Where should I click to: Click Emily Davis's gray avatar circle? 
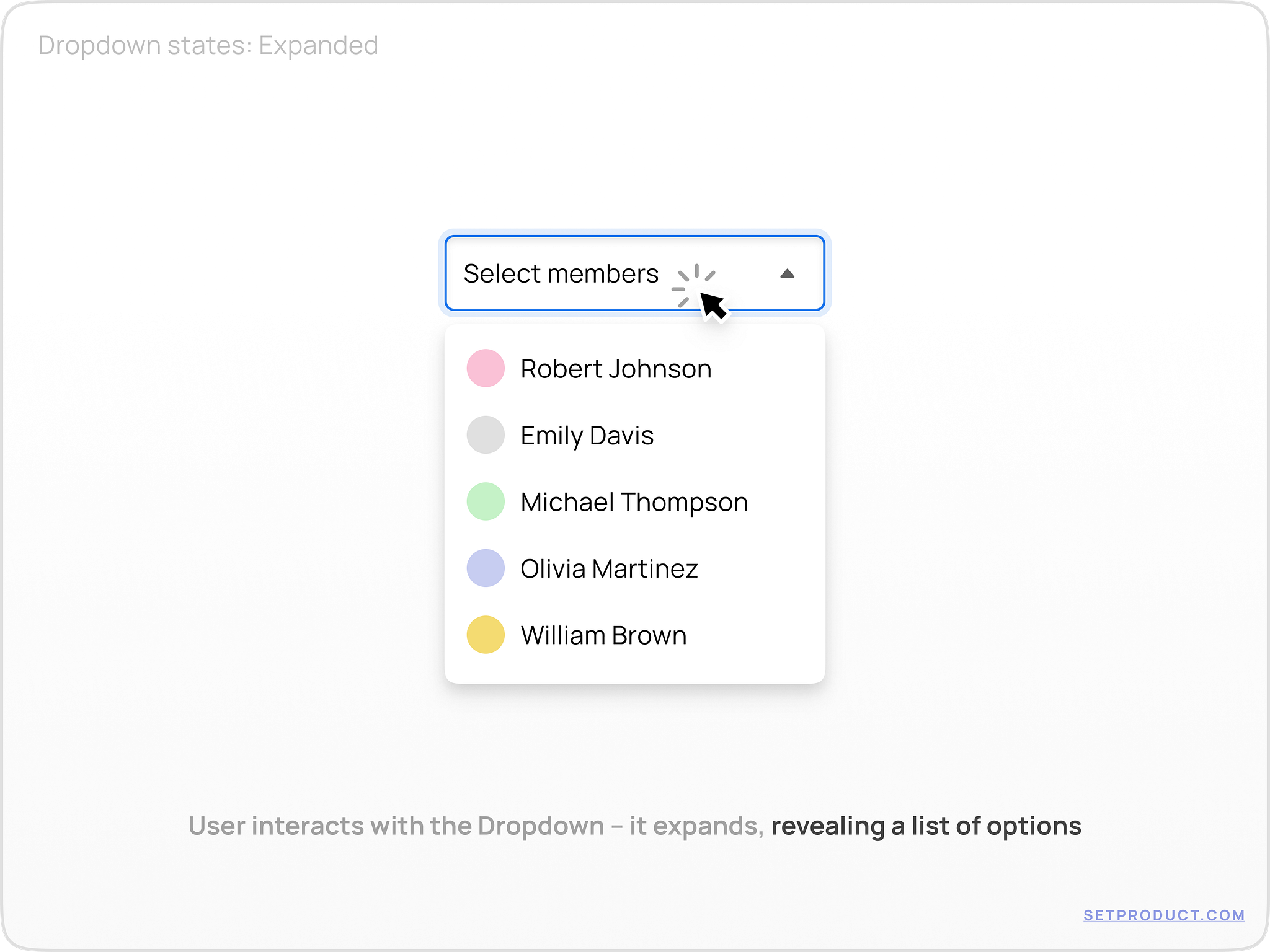(x=486, y=435)
